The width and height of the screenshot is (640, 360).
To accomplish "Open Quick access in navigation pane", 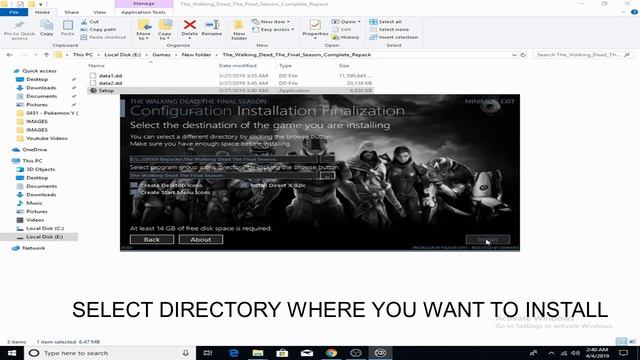I will pos(39,71).
